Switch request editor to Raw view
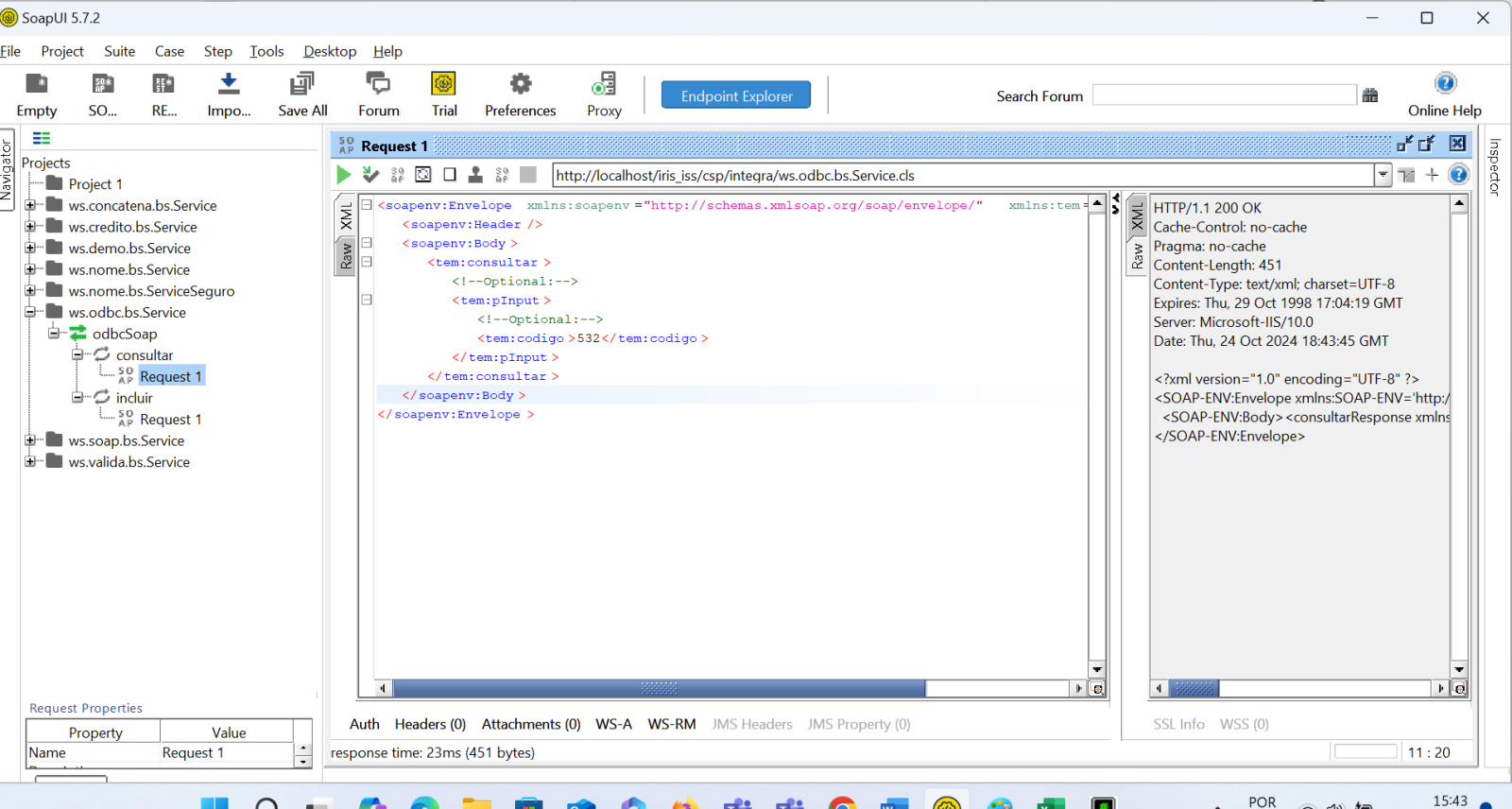Viewport: 1512px width, 809px height. (x=346, y=256)
